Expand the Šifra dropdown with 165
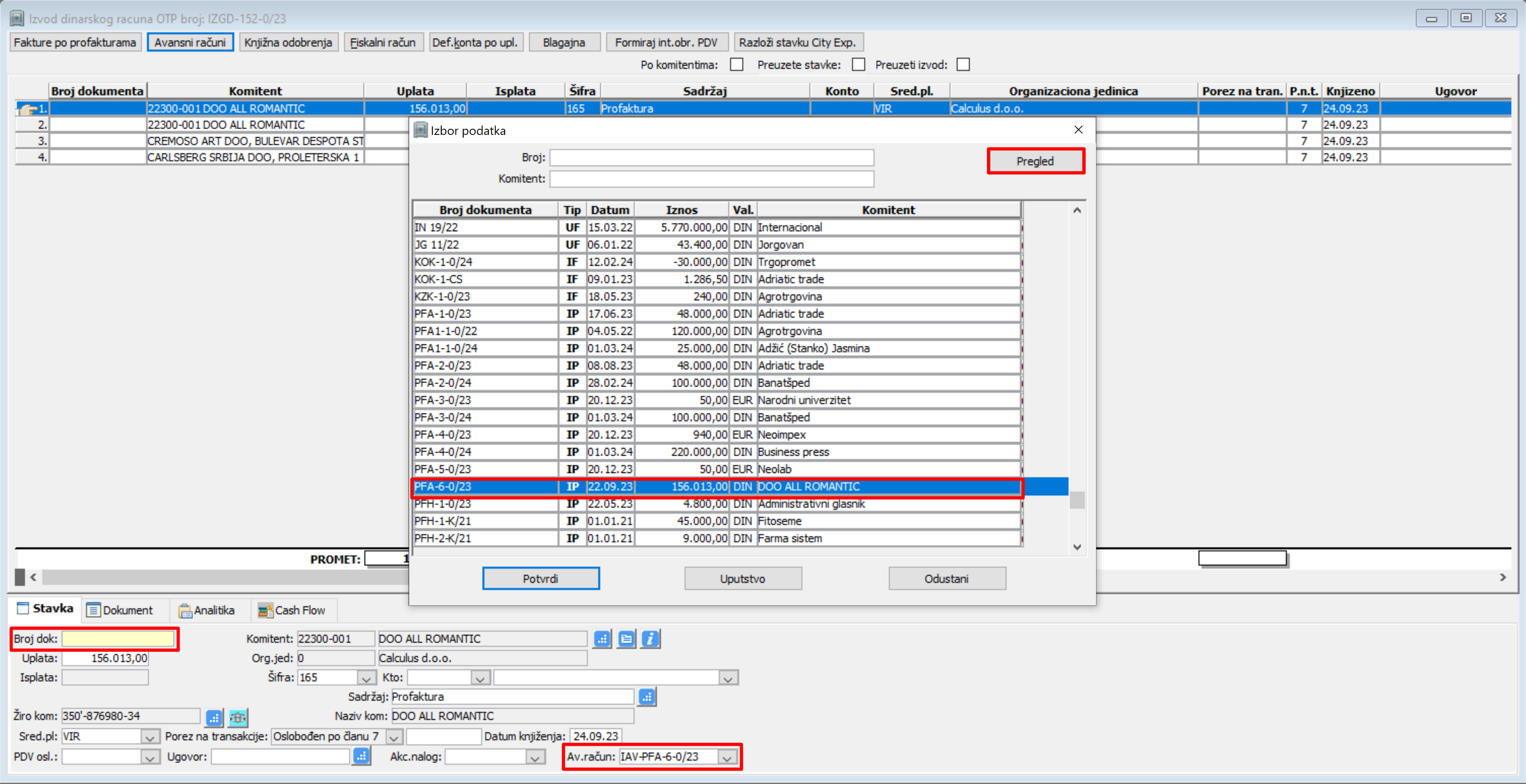Screen dimensions: 1526x784 pyautogui.click(x=366, y=678)
